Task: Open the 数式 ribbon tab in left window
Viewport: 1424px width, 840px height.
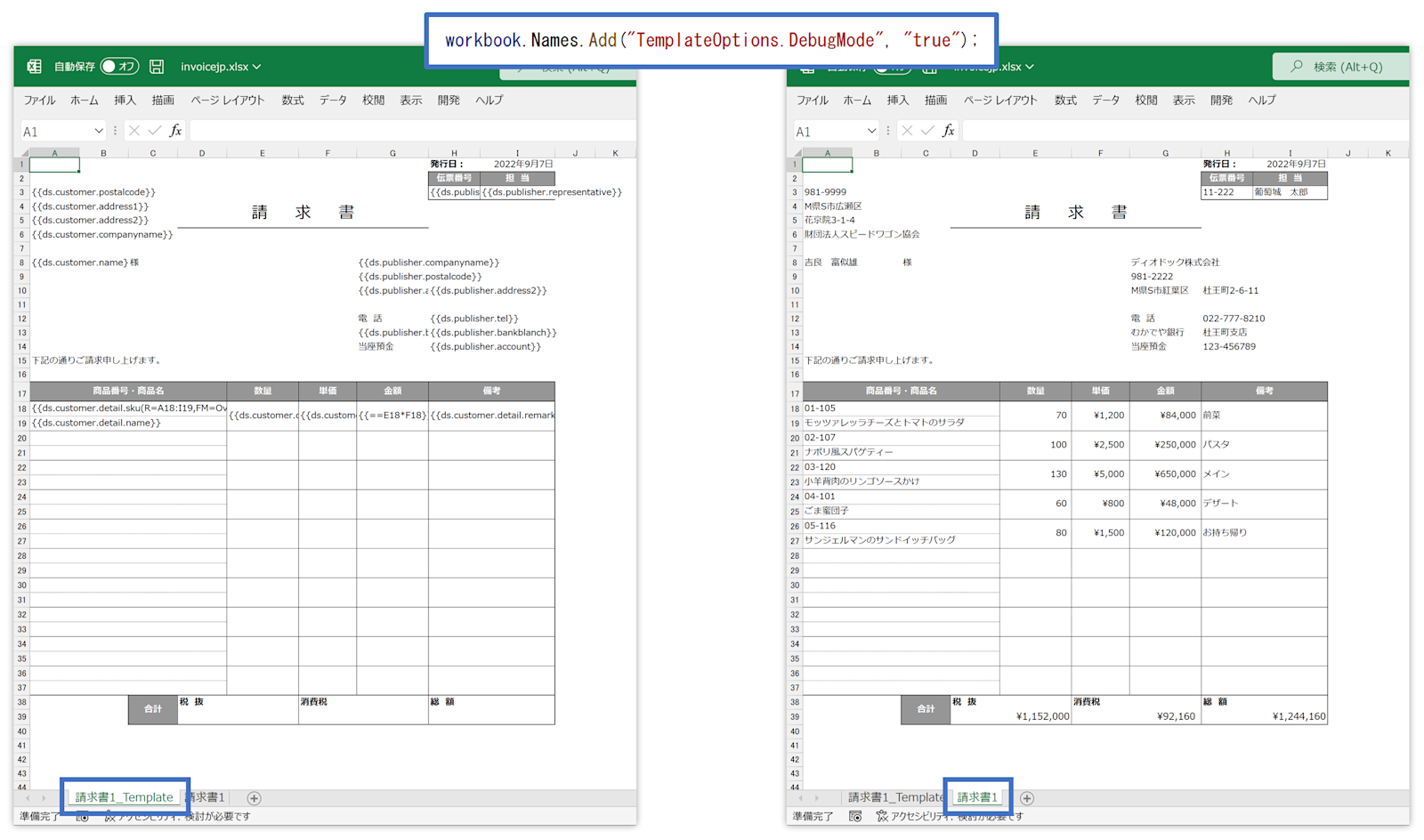Action: (293, 101)
